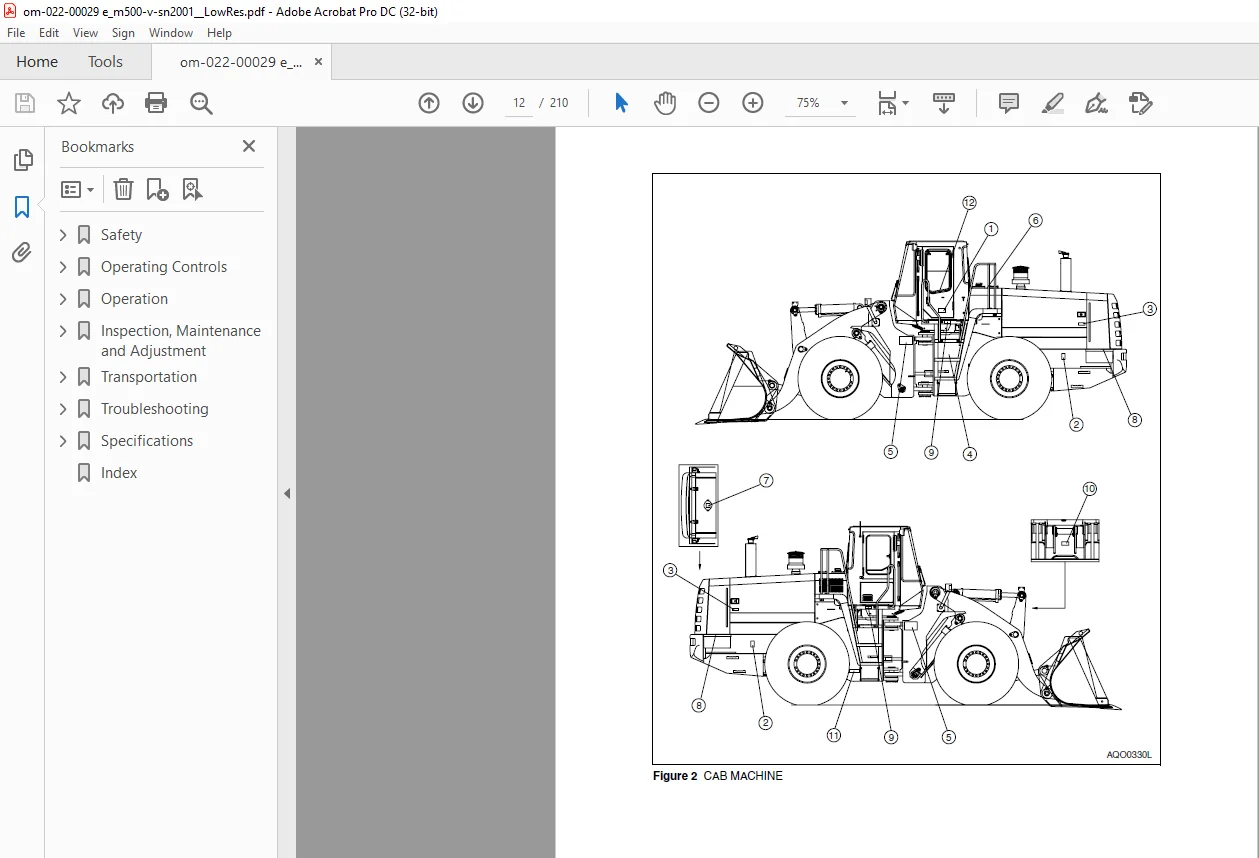This screenshot has height=858, width=1259.
Task: Select the arrow Selection tool
Action: coord(621,103)
